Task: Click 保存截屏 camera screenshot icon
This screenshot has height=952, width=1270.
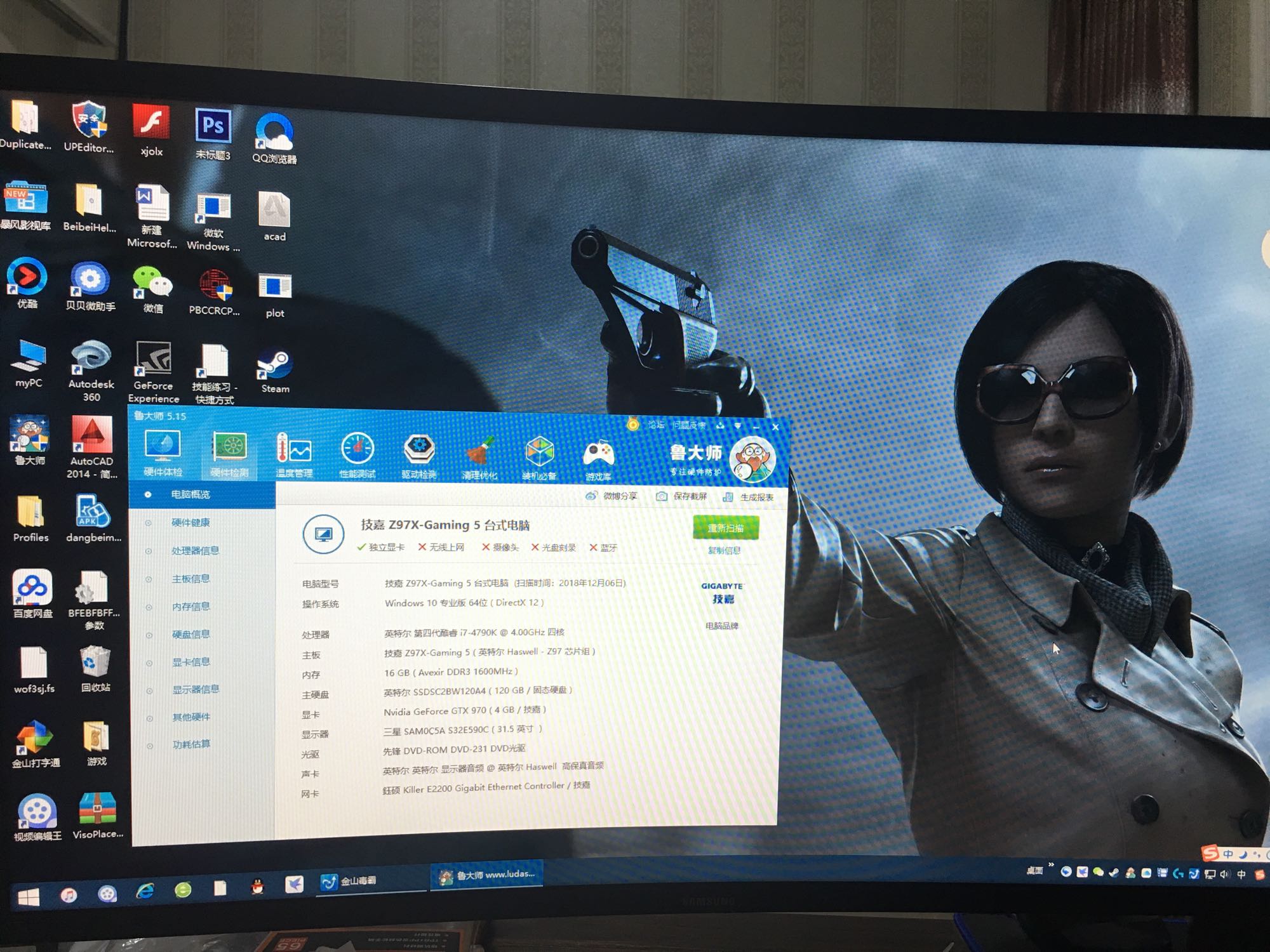Action: tap(662, 496)
